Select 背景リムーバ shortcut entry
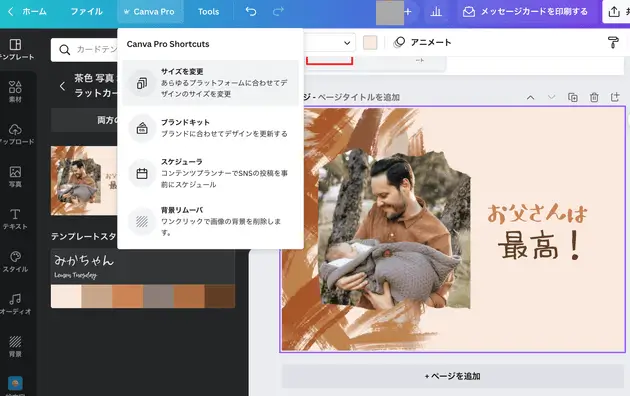This screenshot has width=630, height=396. pyautogui.click(x=211, y=221)
